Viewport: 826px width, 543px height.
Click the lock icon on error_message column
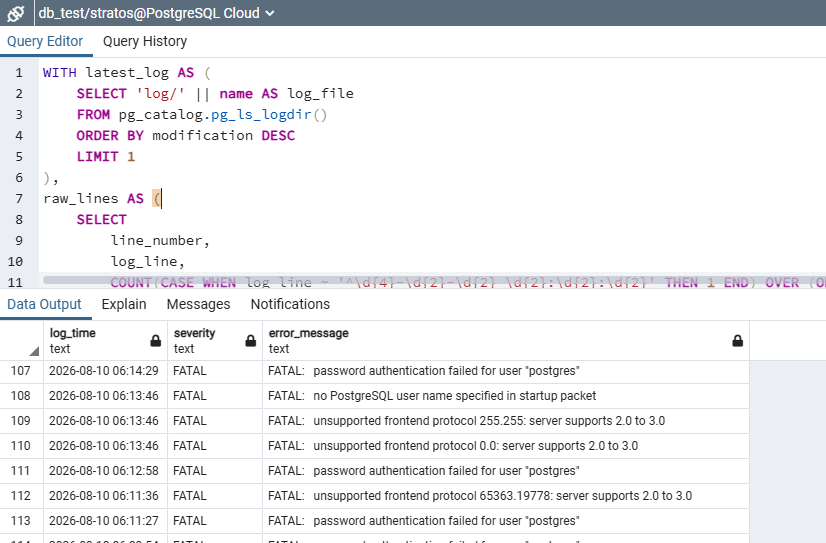[x=738, y=341]
